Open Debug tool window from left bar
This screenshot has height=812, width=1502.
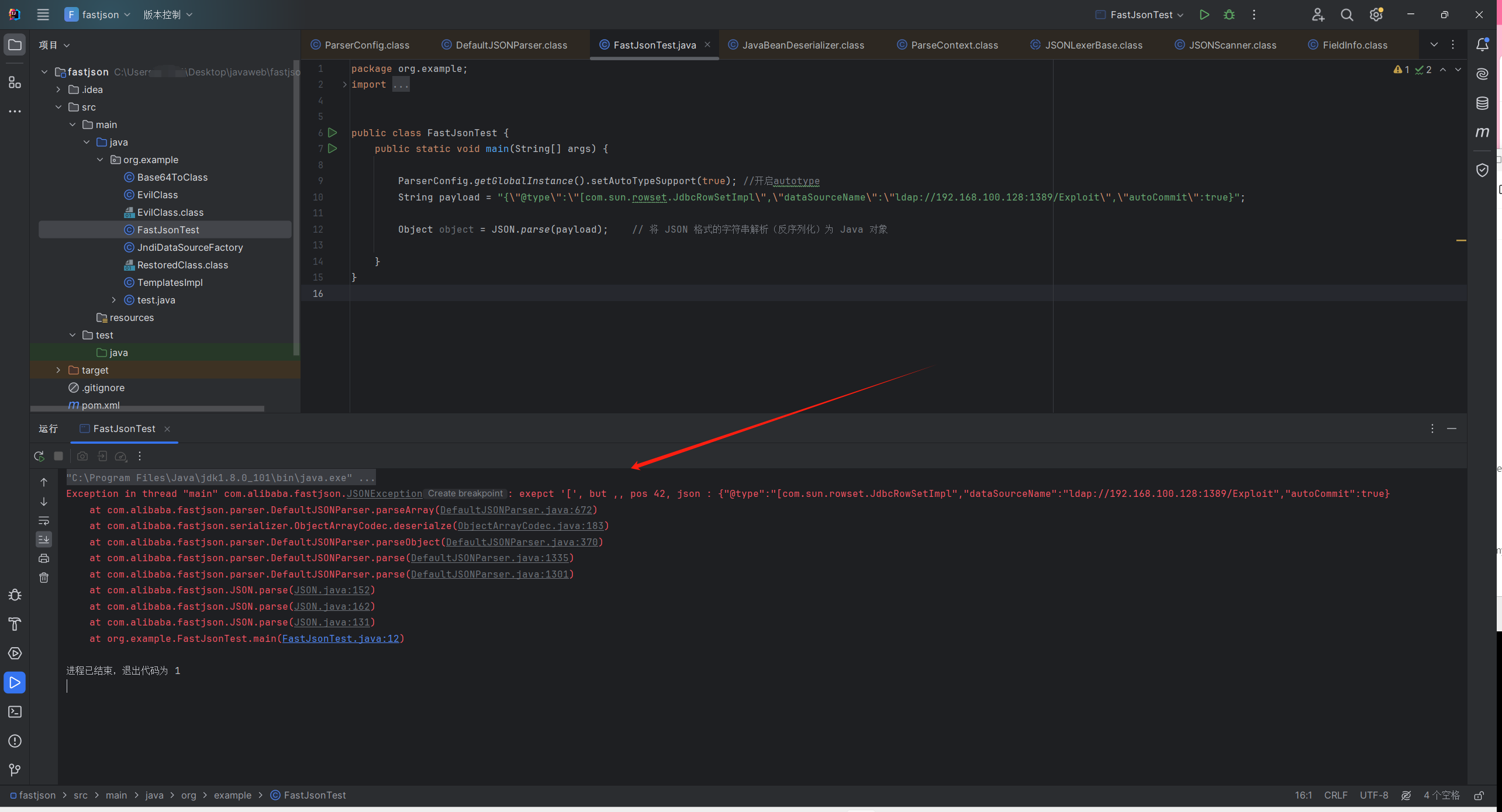point(15,595)
